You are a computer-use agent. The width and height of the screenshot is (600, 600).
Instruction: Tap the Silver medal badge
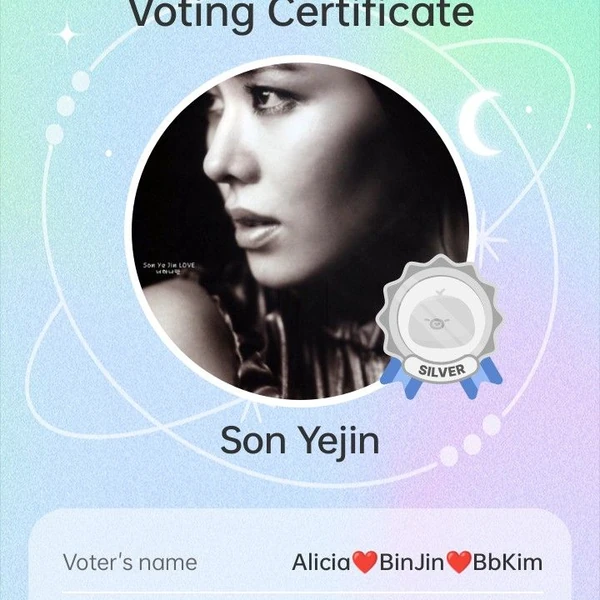coord(440,326)
